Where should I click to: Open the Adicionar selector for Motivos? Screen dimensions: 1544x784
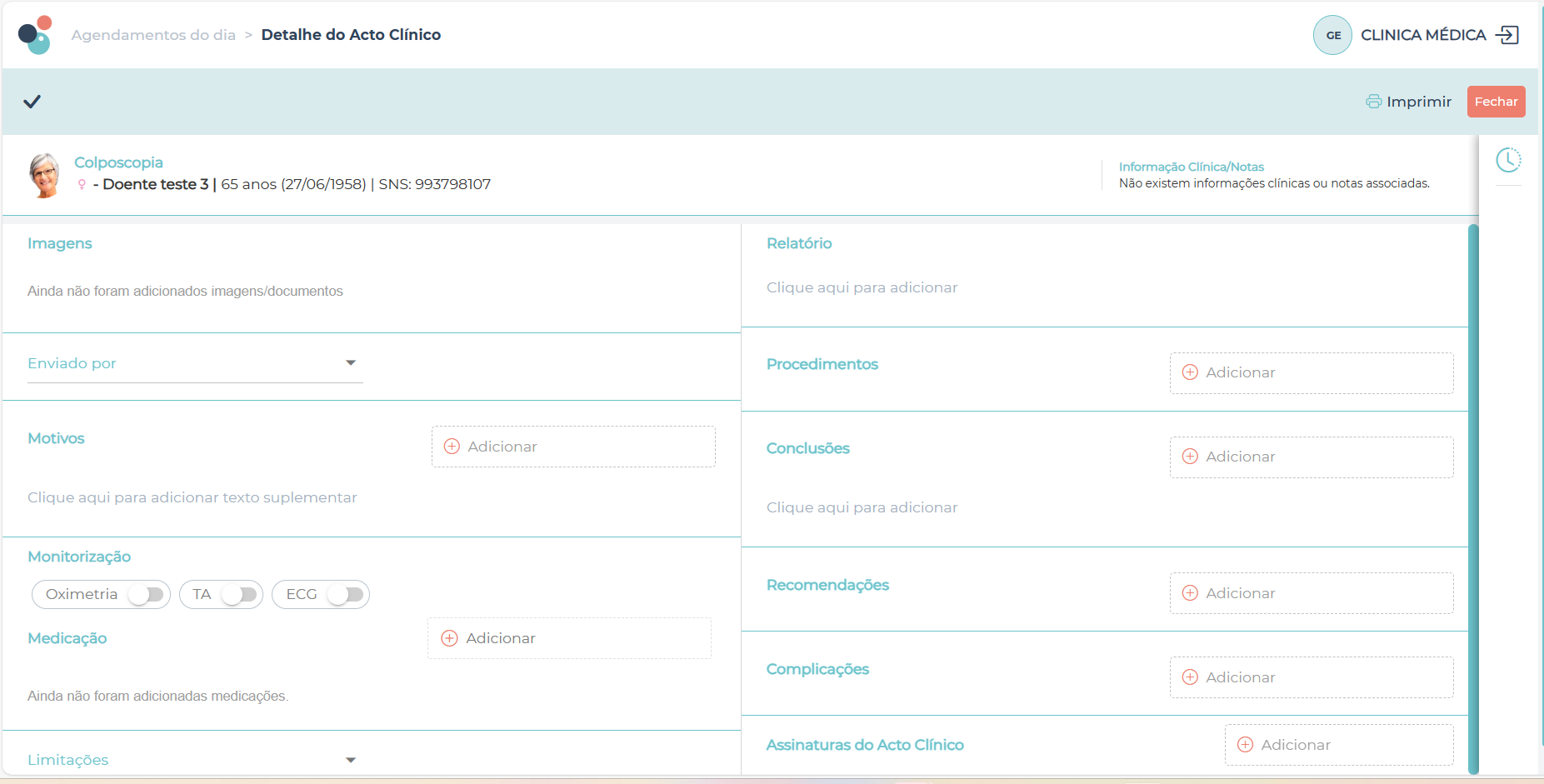pos(573,447)
